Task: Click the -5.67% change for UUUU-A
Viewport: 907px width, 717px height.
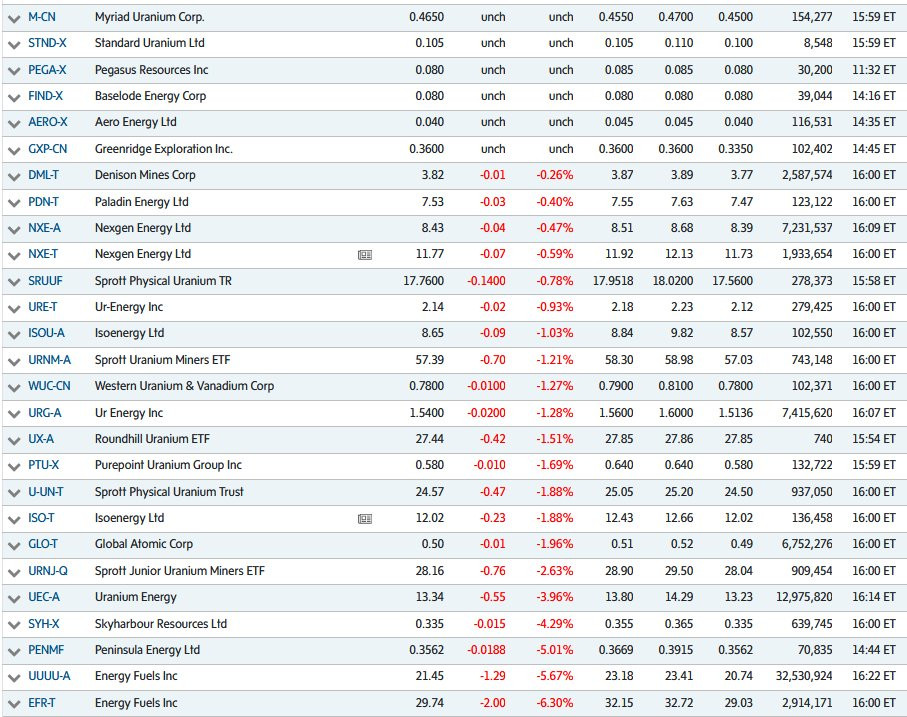Action: [555, 676]
